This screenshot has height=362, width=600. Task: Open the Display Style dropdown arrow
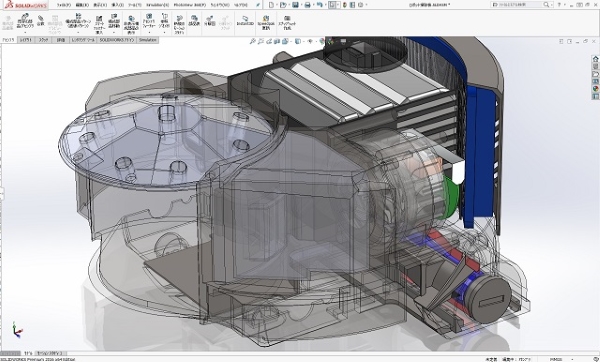[x=304, y=41]
